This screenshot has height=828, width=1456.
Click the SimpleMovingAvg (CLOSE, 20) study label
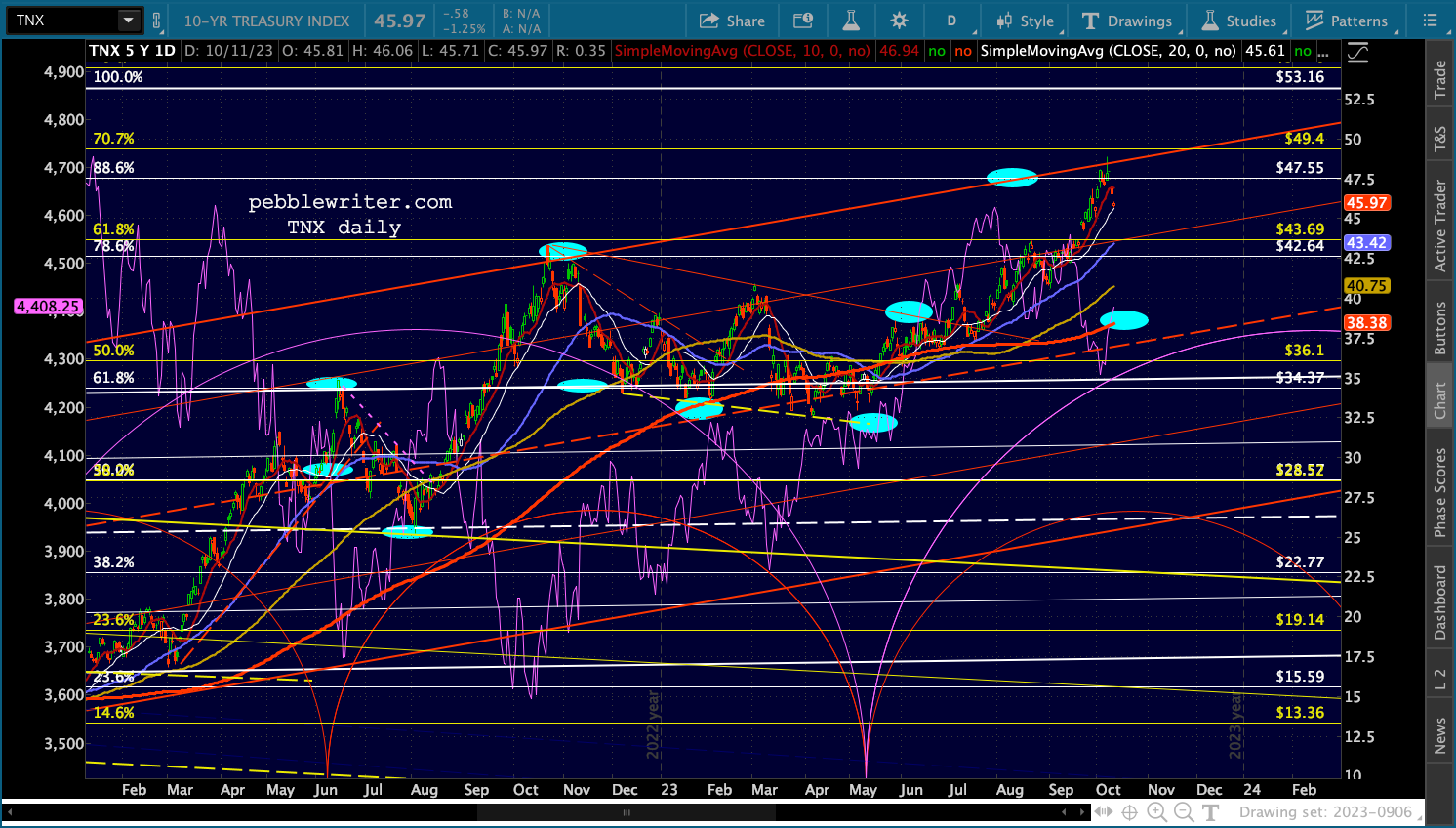(x=1108, y=51)
